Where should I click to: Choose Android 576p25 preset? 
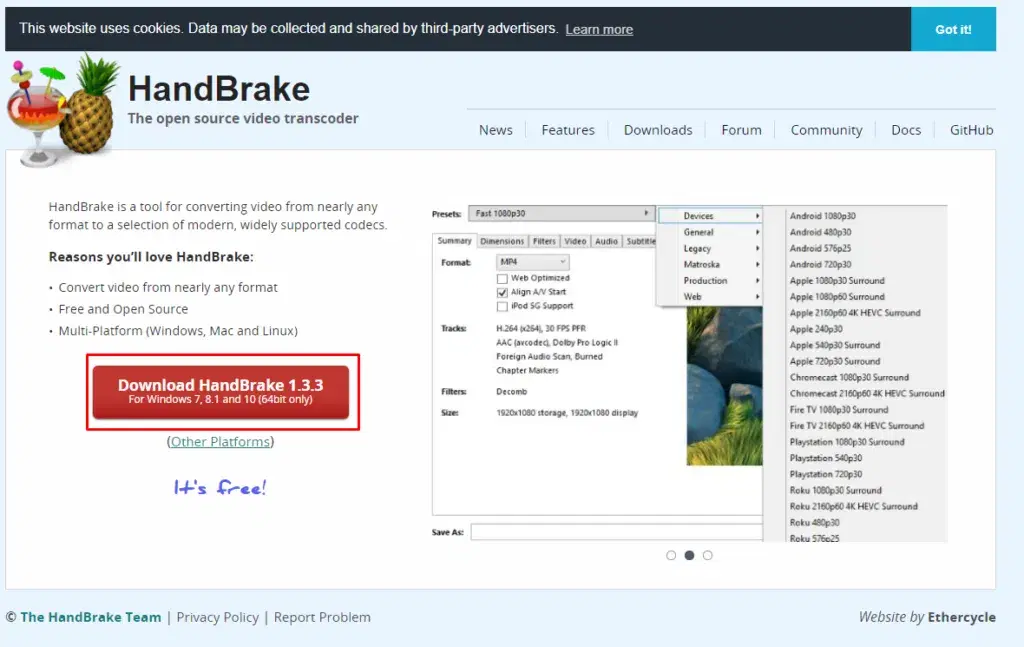[820, 248]
